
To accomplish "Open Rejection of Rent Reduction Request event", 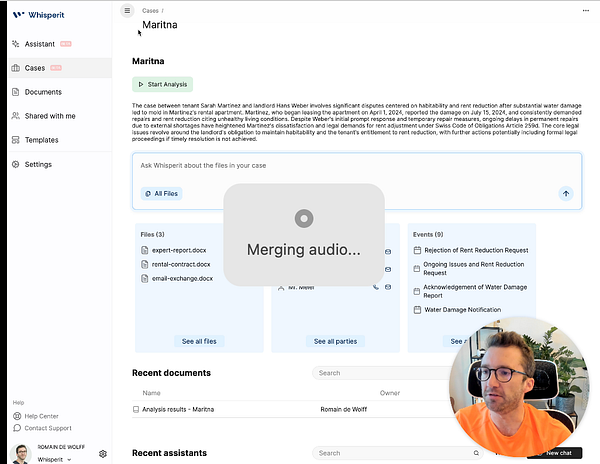I will (476, 250).
